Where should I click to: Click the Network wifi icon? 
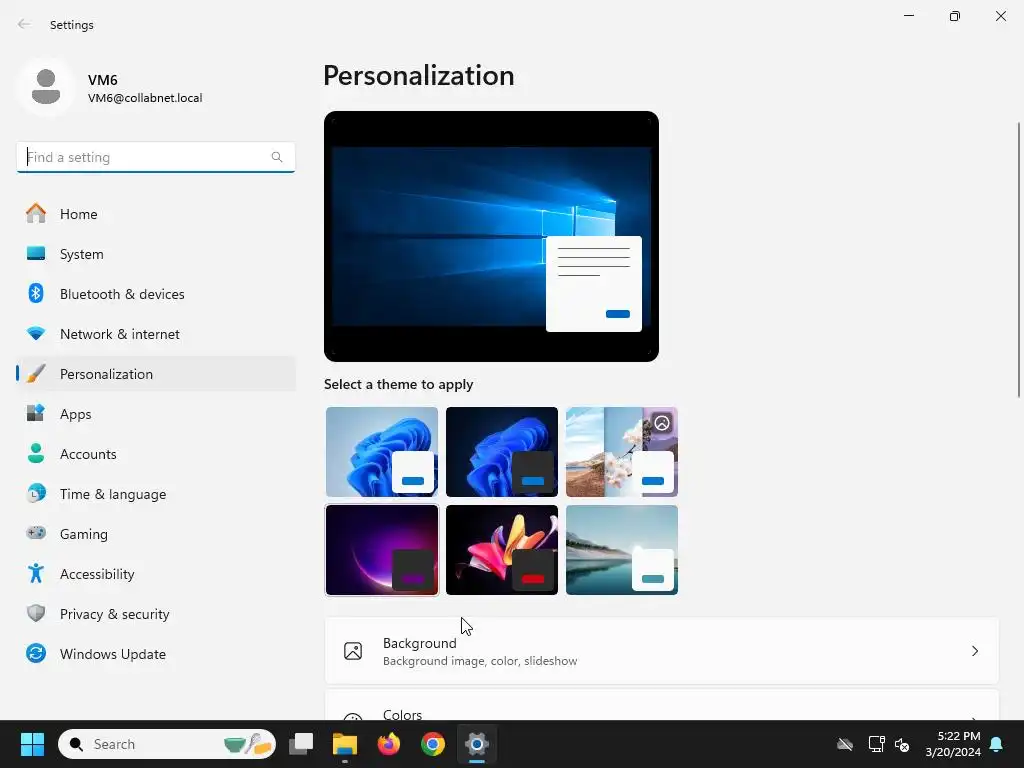click(36, 334)
